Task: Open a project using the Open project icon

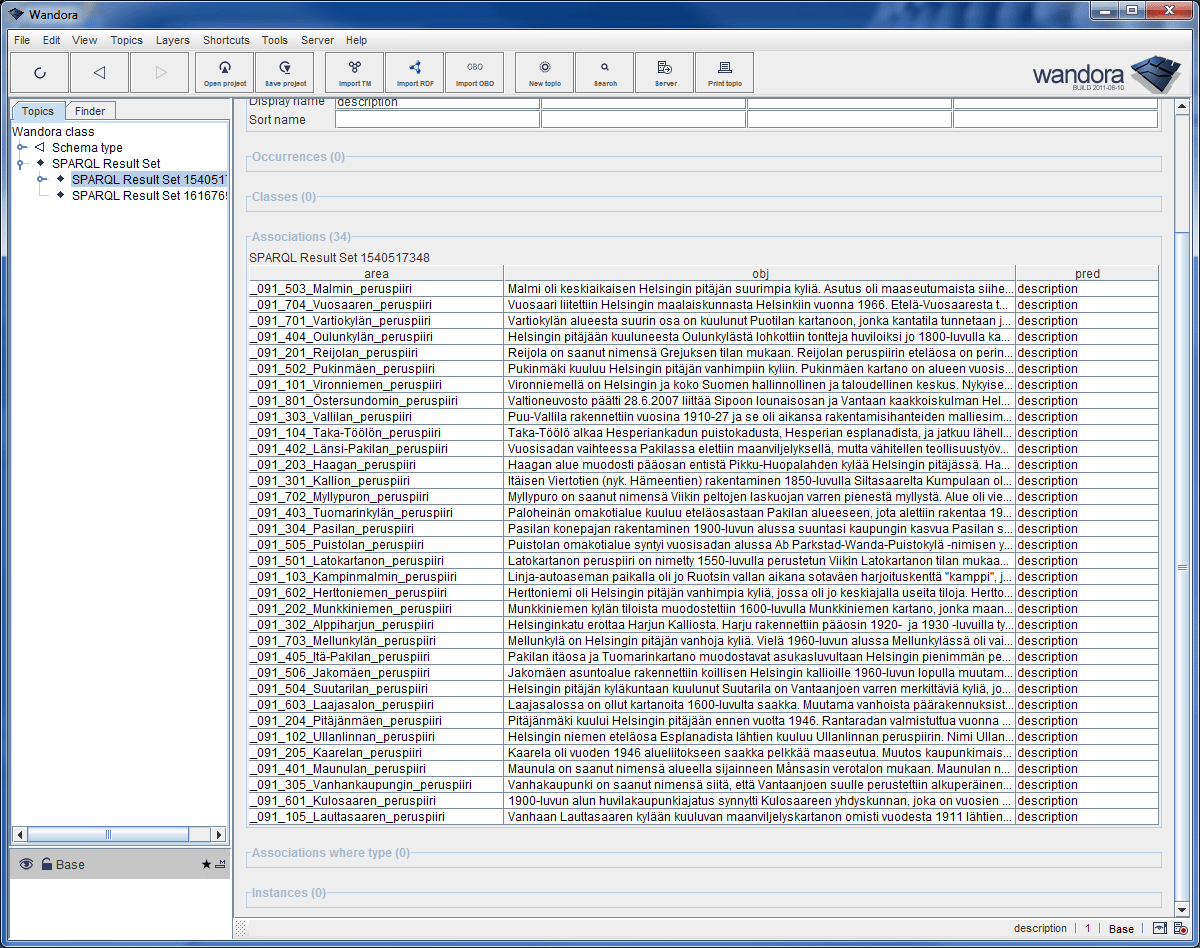Action: (x=224, y=72)
